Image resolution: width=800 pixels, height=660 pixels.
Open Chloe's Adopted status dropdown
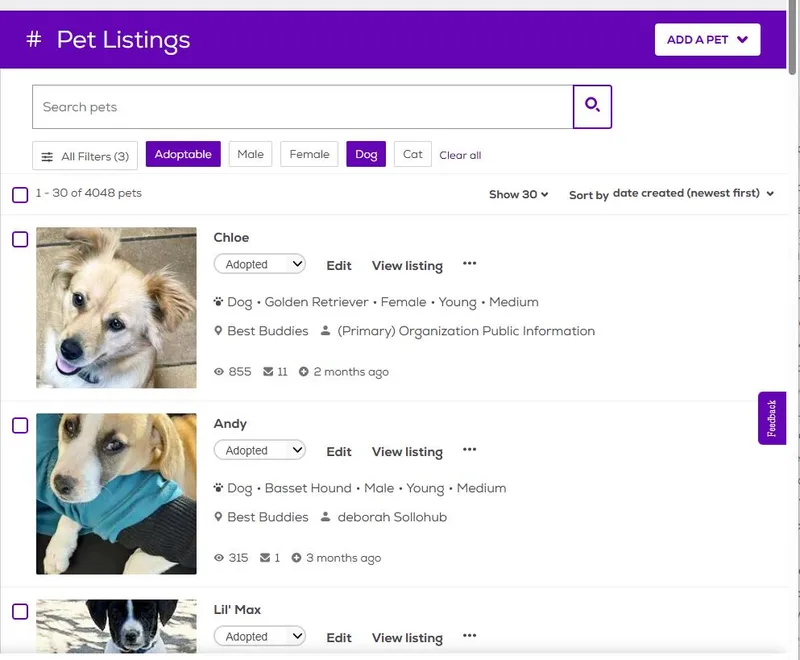coord(260,264)
